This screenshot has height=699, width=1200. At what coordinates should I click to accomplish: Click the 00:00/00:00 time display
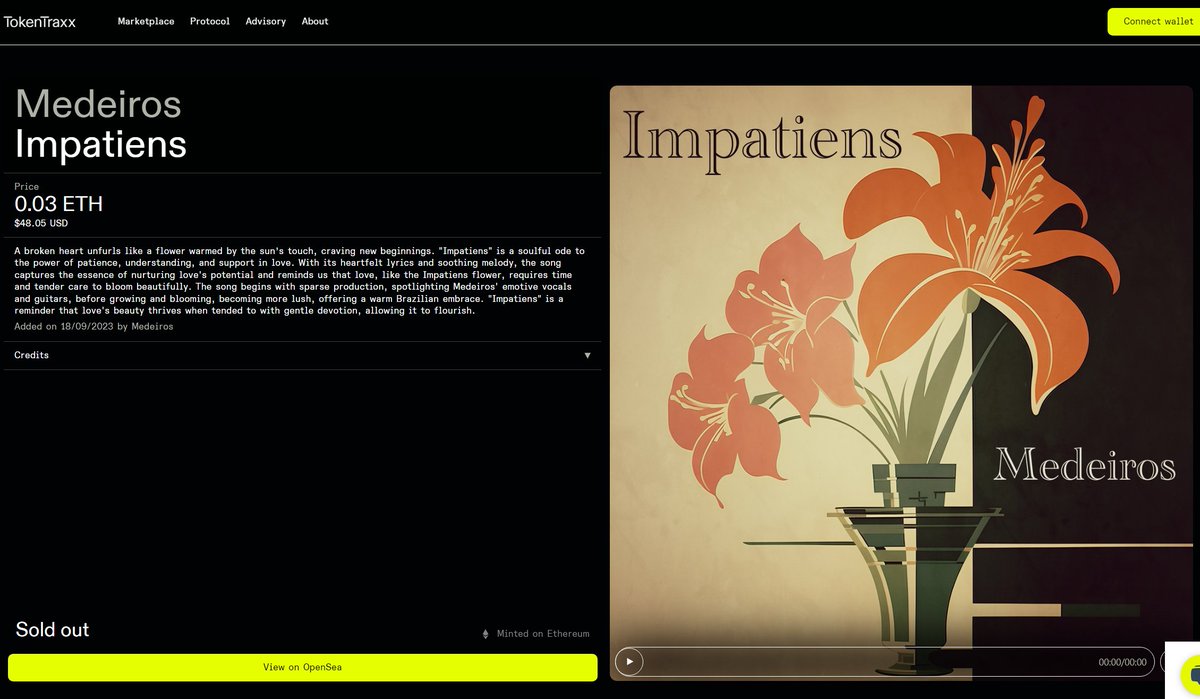coord(1122,662)
